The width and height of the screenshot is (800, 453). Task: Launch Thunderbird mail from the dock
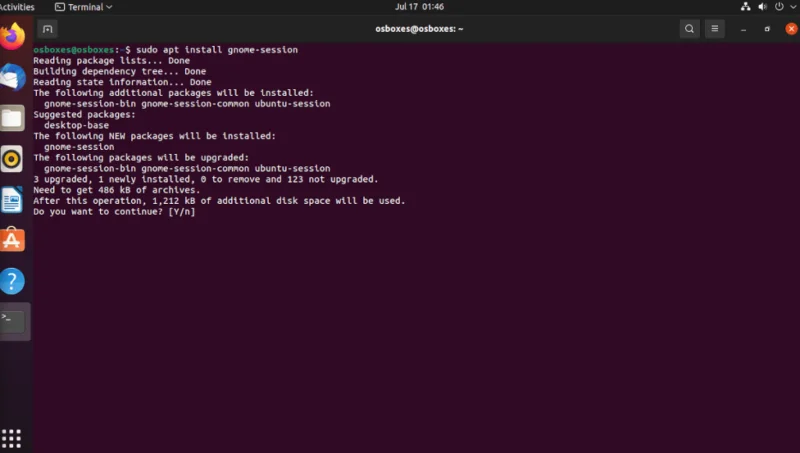pyautogui.click(x=12, y=78)
